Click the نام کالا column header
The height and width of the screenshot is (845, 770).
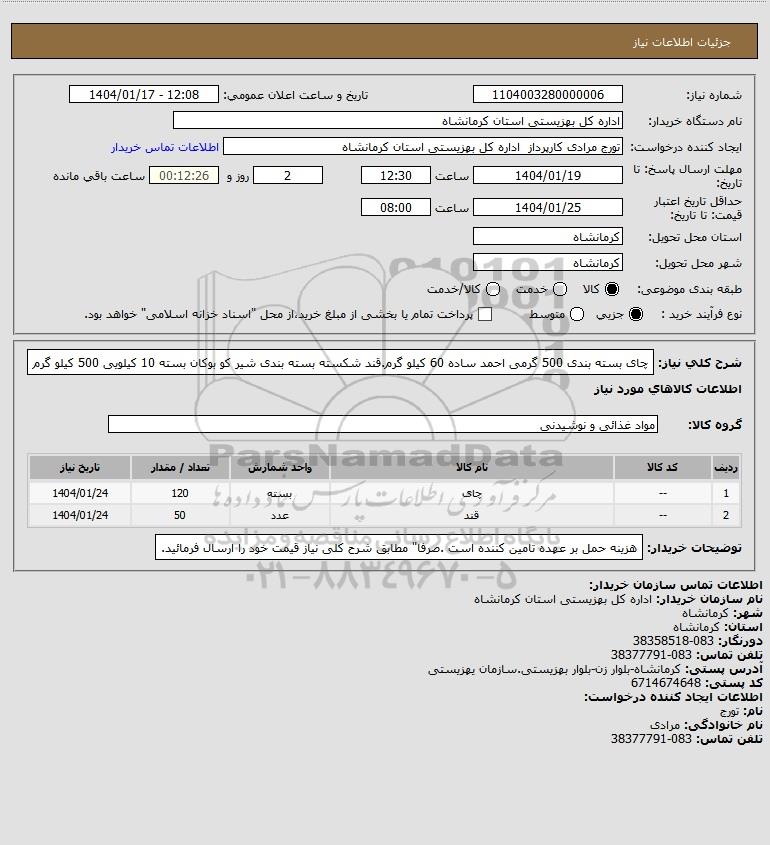pos(471,467)
